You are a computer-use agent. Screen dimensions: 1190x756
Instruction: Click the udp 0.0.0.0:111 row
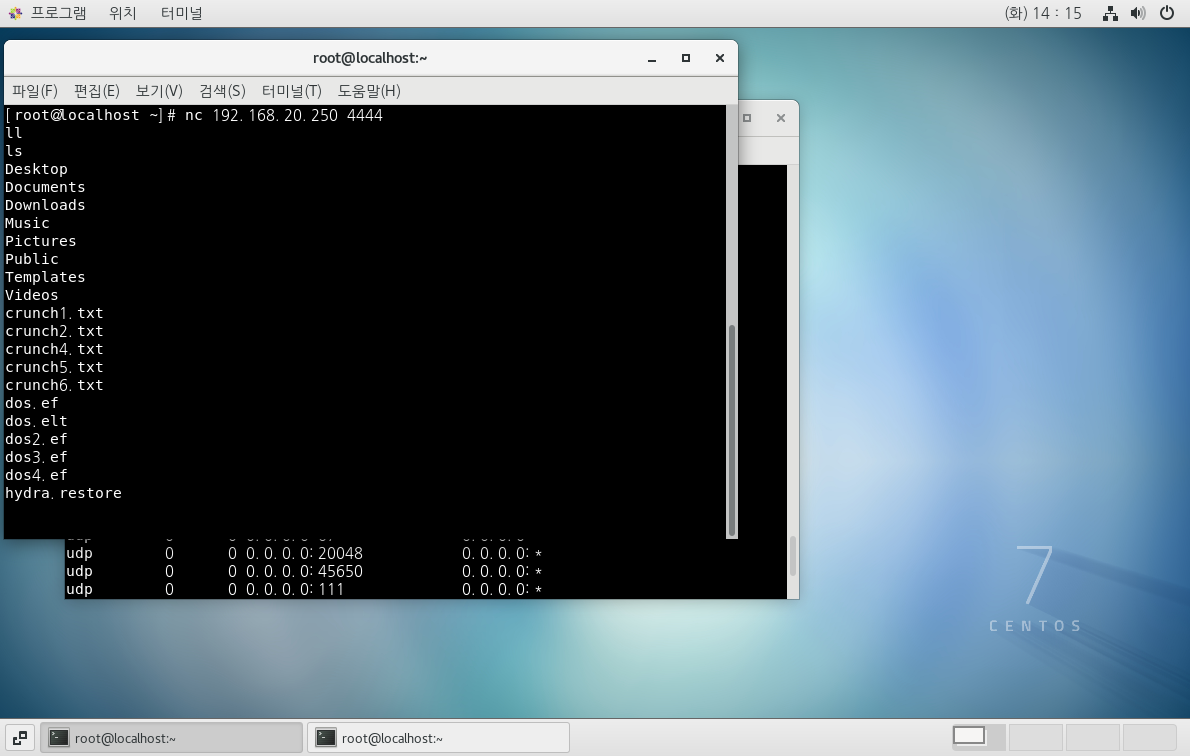304,590
